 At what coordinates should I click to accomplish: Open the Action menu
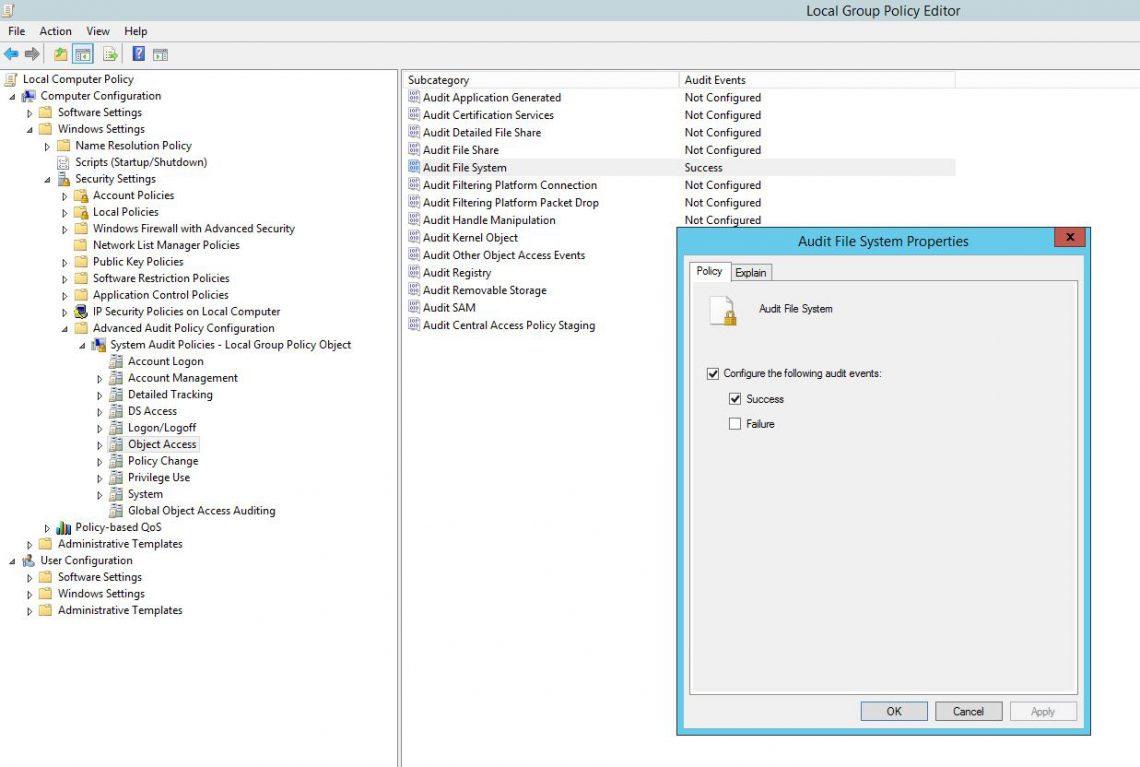[x=55, y=31]
